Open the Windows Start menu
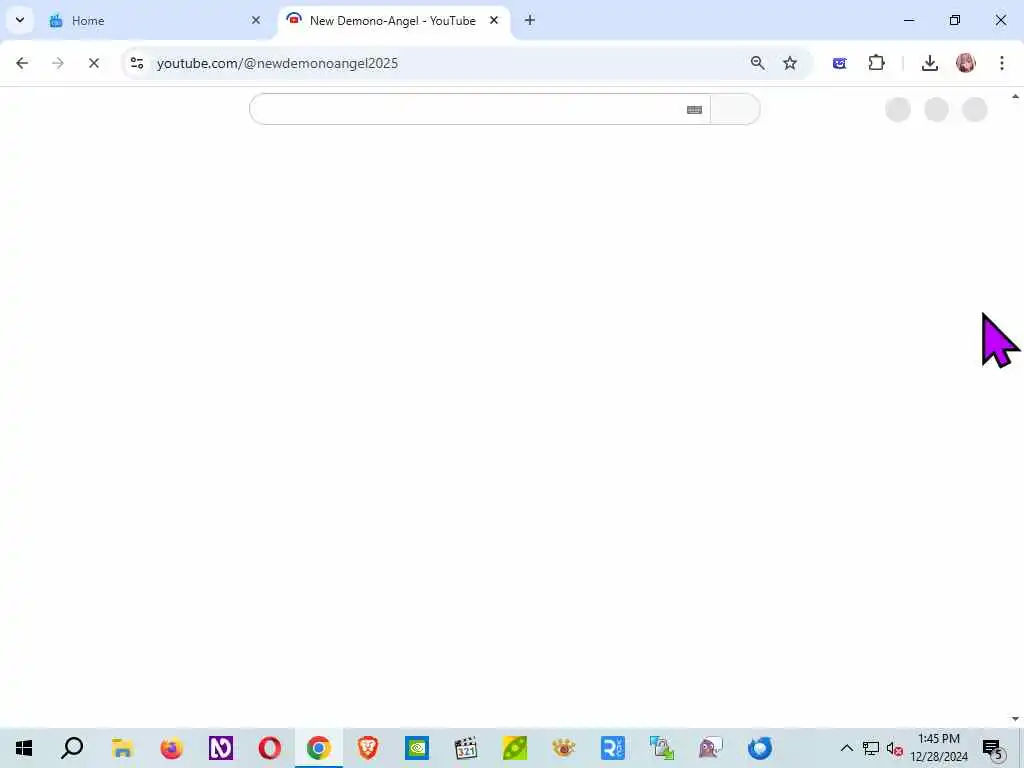Screen dimensions: 1024x768 pyautogui.click(x=24, y=748)
